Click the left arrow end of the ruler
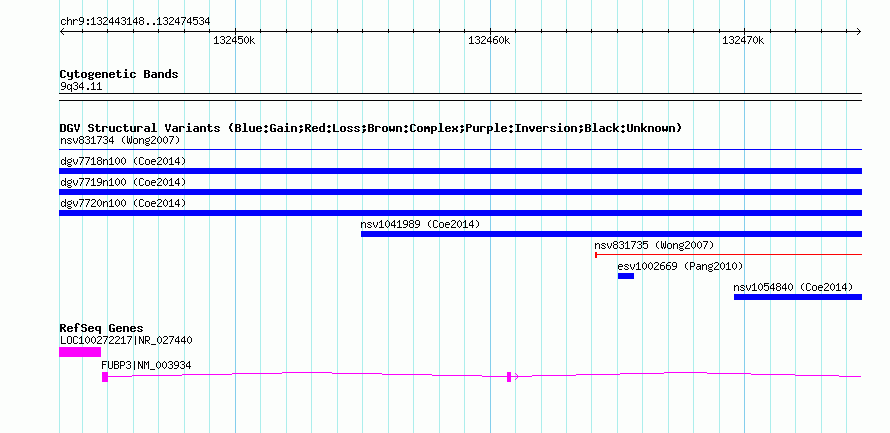The image size is (890, 433). [62, 31]
